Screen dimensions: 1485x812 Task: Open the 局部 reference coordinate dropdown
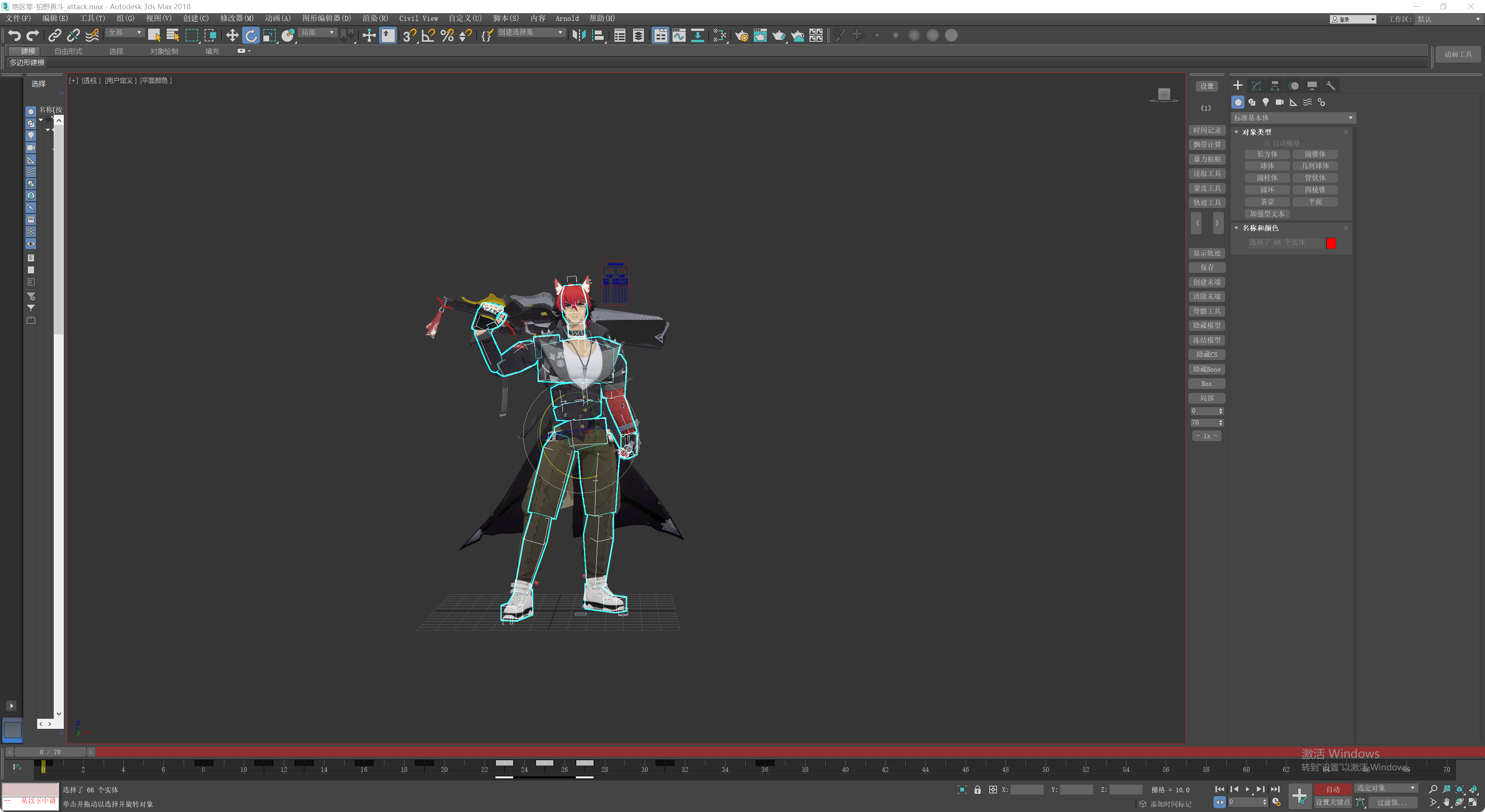click(317, 33)
